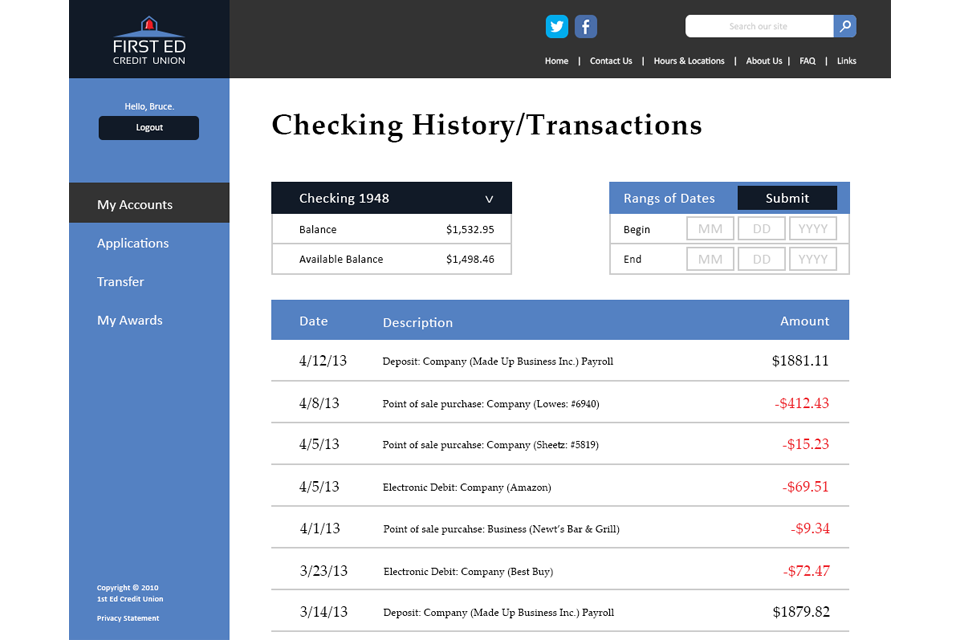The width and height of the screenshot is (960, 640).
Task: Open the Contact Us page
Action: click(x=611, y=61)
